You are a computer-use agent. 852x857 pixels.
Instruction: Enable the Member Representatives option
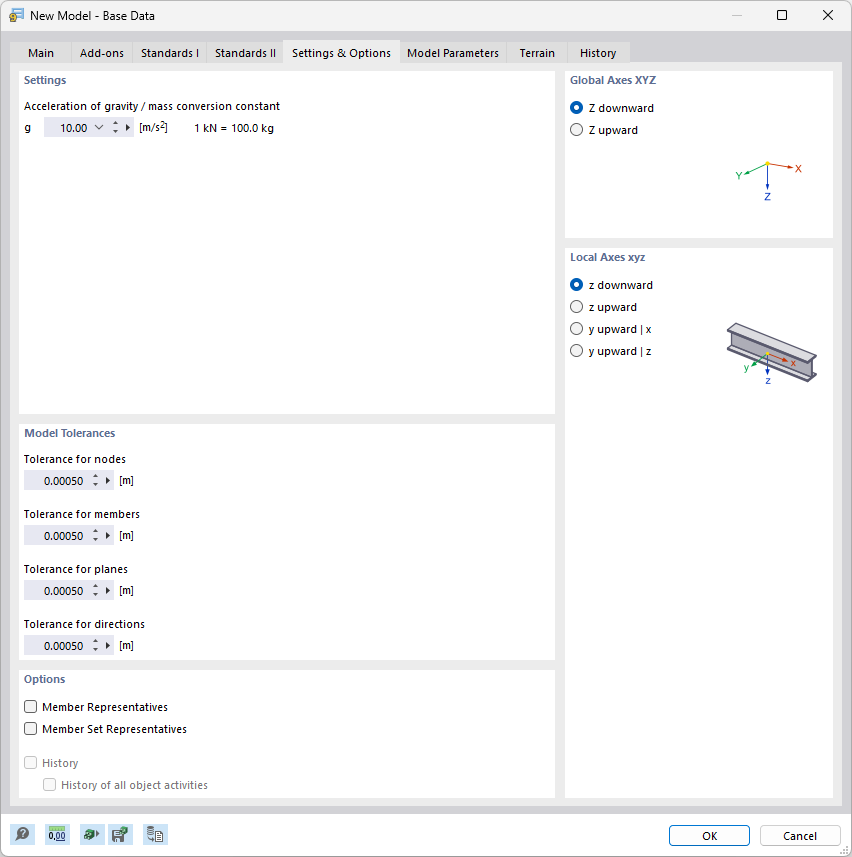tap(30, 706)
